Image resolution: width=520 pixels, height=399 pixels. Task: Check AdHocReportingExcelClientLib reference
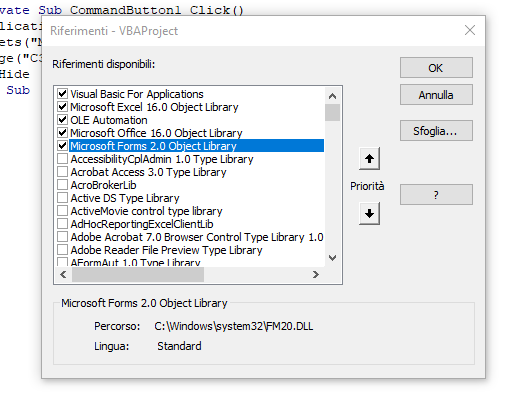pos(62,224)
